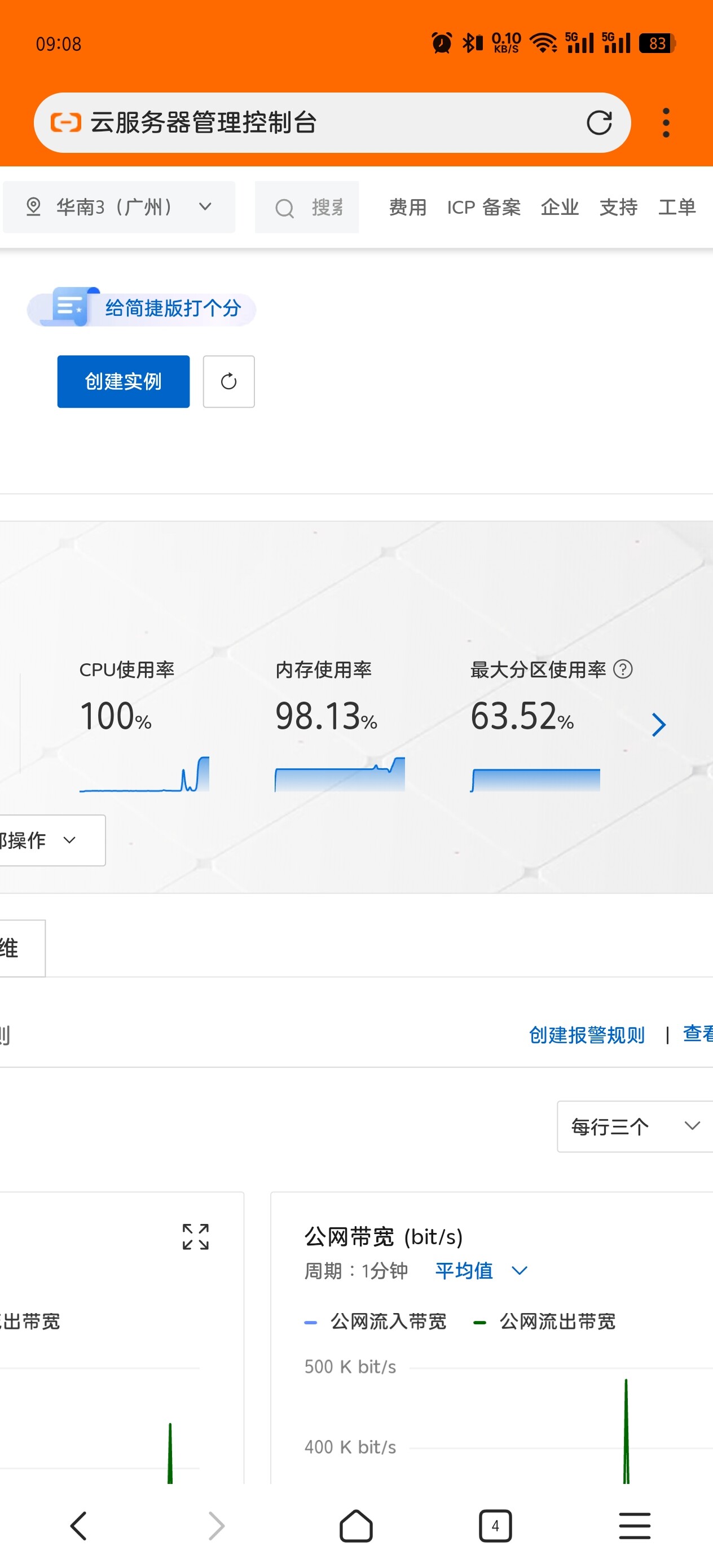Open the 支持 menu
This screenshot has width=713, height=1568.
coord(618,208)
